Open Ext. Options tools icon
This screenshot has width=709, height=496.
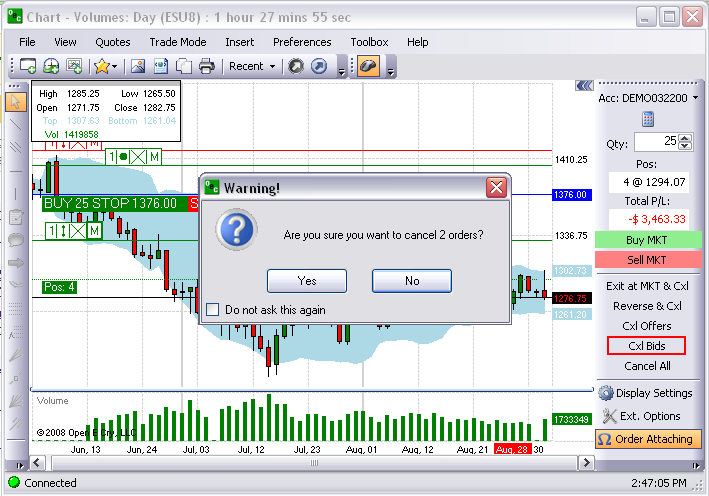click(x=608, y=416)
